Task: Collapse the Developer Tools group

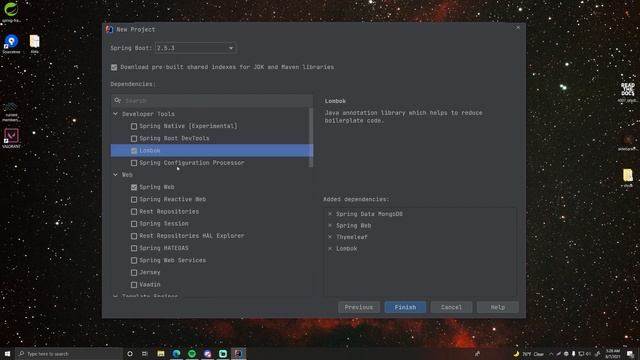Action: (116, 114)
